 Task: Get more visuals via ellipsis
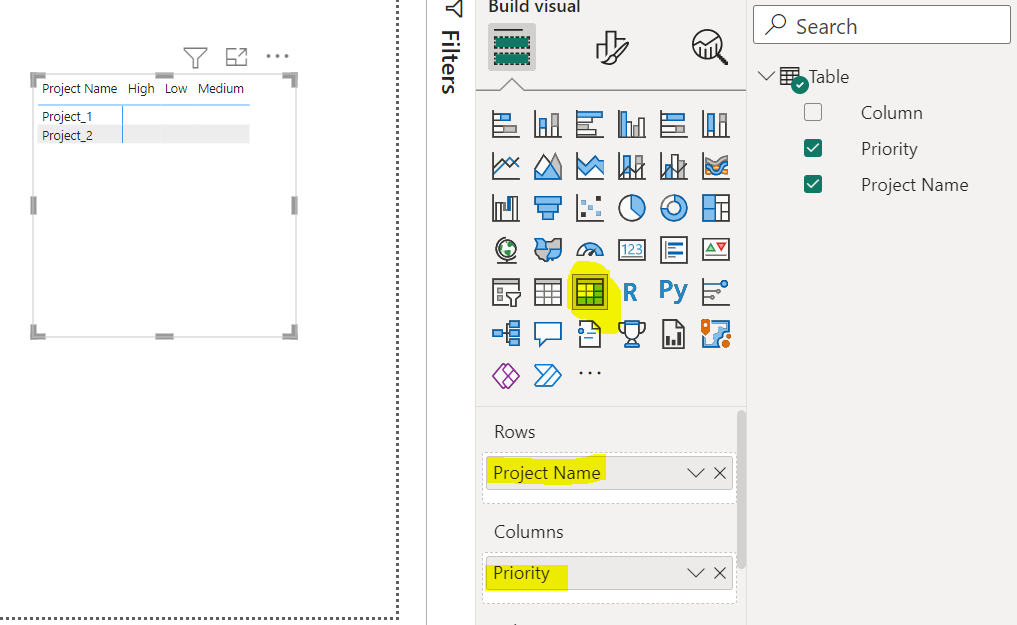(590, 373)
